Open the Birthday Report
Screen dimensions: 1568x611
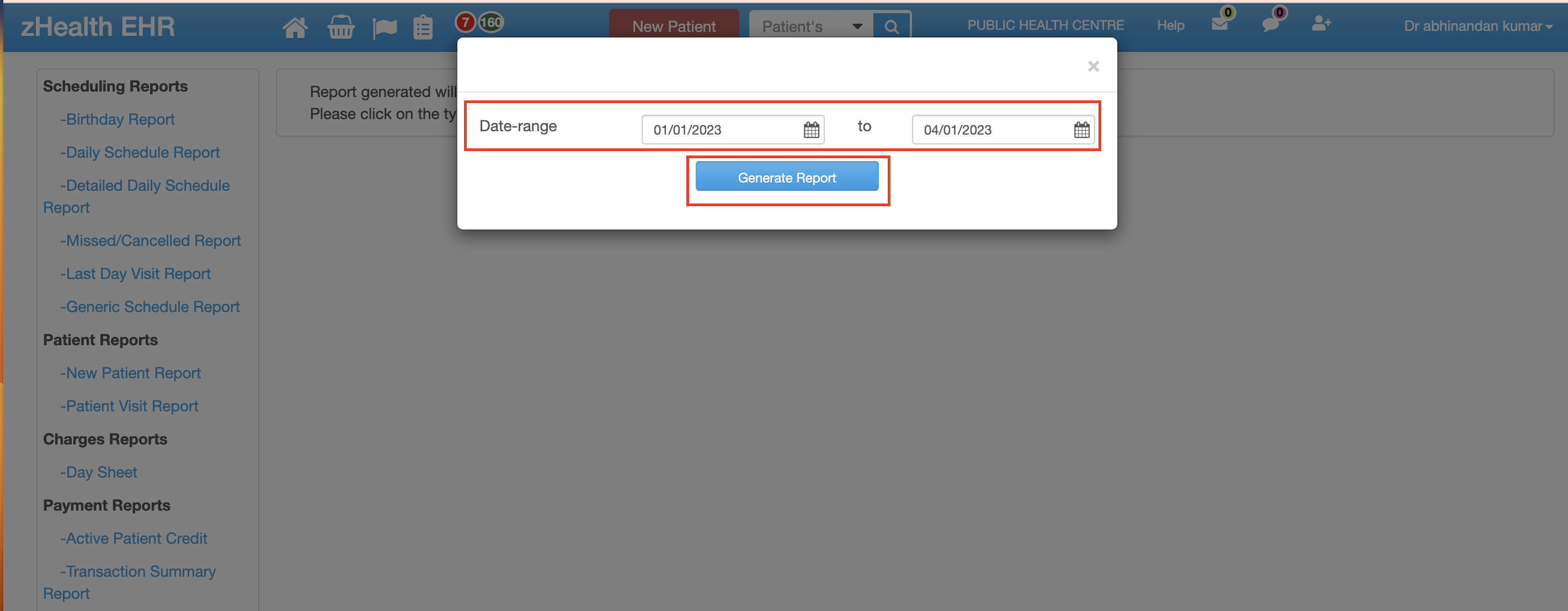click(118, 119)
